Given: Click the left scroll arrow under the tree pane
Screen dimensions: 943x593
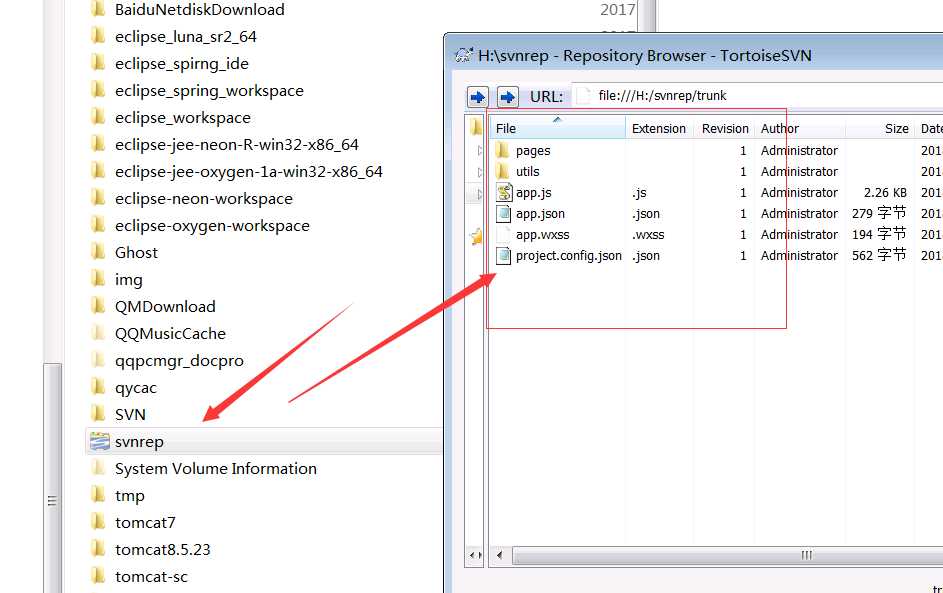Looking at the screenshot, I should pyautogui.click(x=472, y=555).
